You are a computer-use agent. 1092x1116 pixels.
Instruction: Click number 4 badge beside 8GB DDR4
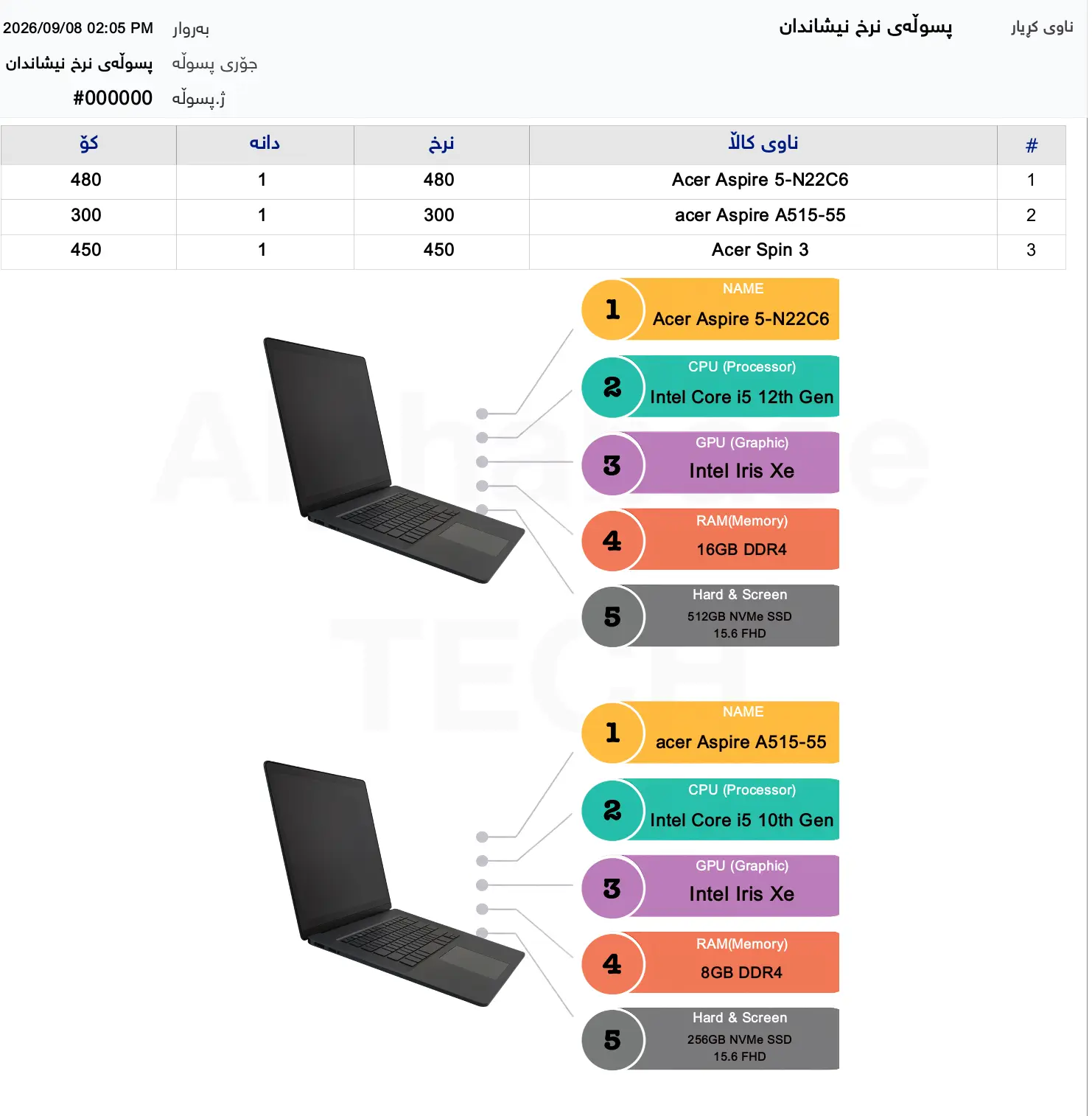612,964
